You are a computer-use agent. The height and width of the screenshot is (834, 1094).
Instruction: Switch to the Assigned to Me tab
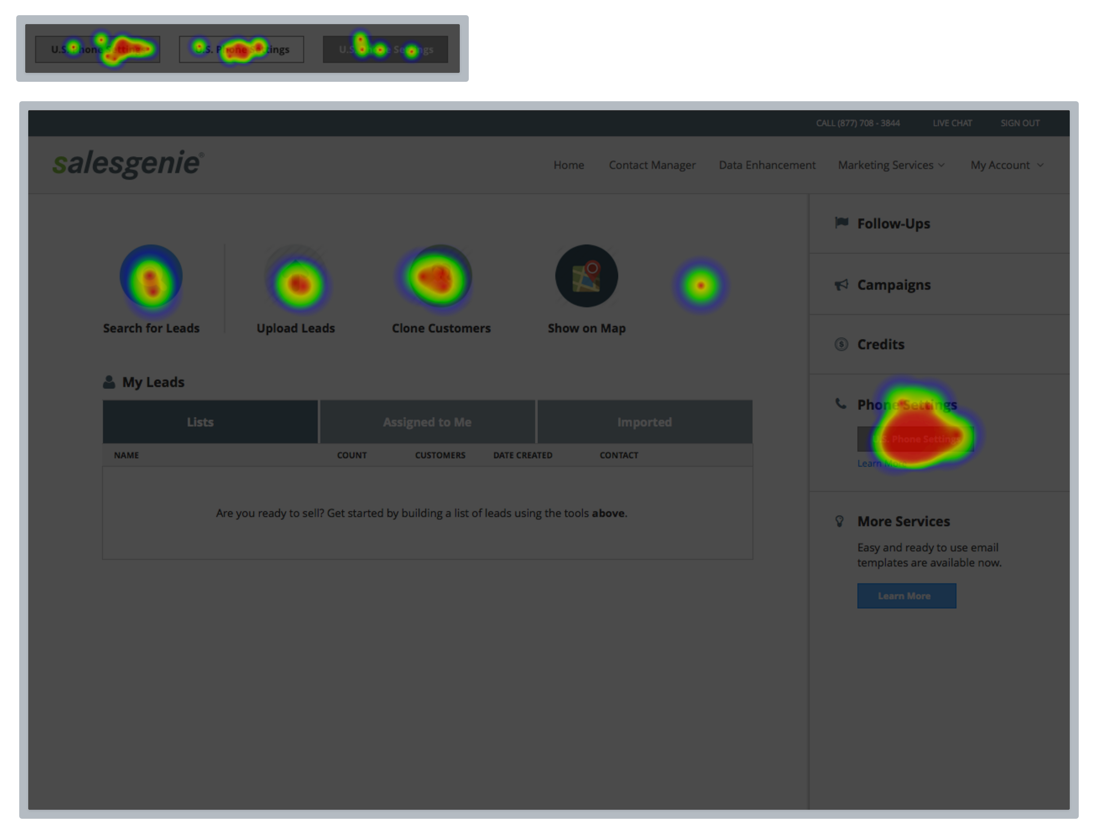pos(427,422)
